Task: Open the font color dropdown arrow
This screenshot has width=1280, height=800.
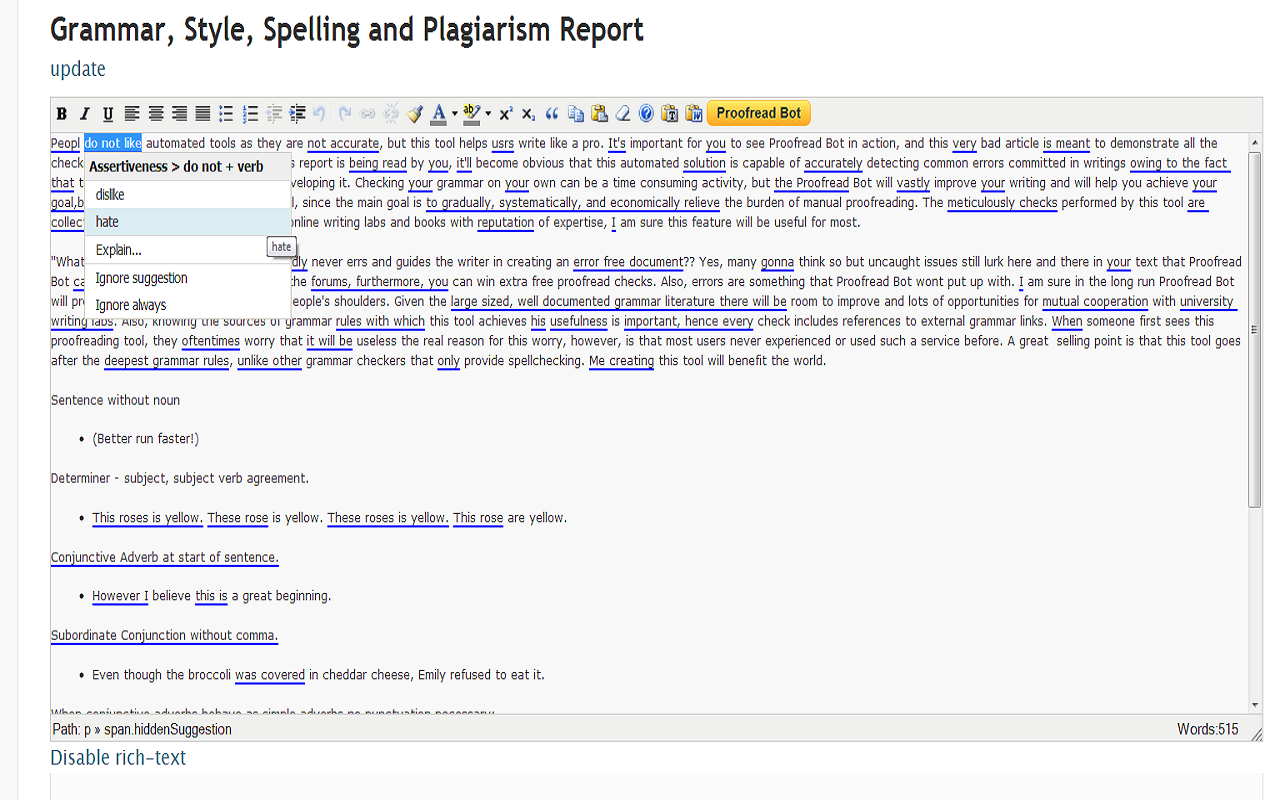Action: (455, 113)
